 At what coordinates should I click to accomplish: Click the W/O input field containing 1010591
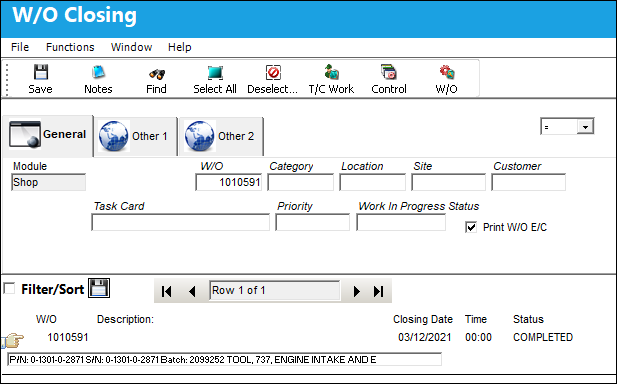click(x=229, y=183)
